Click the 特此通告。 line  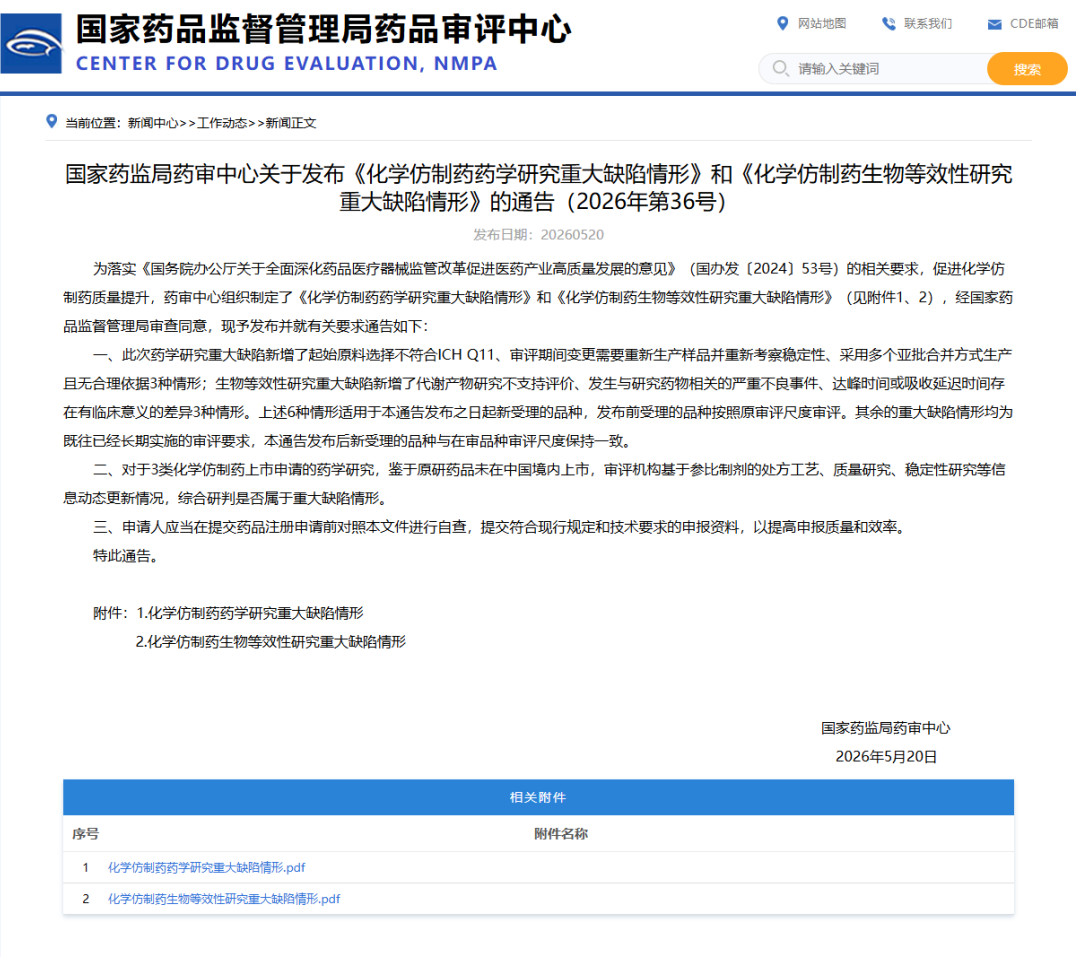[128, 556]
